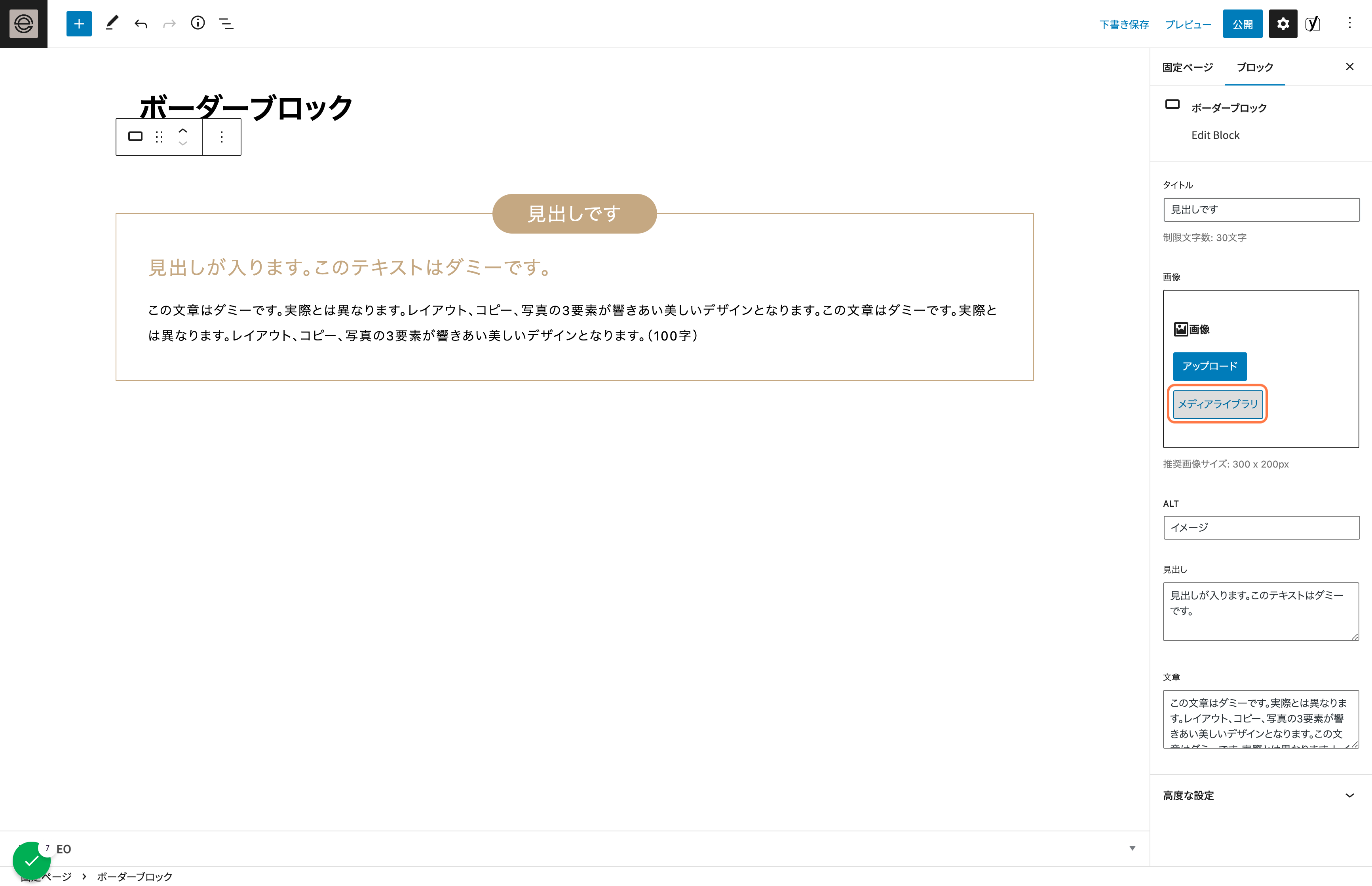Open メディアライブラリ button
This screenshot has height=886, width=1372.
[1218, 404]
